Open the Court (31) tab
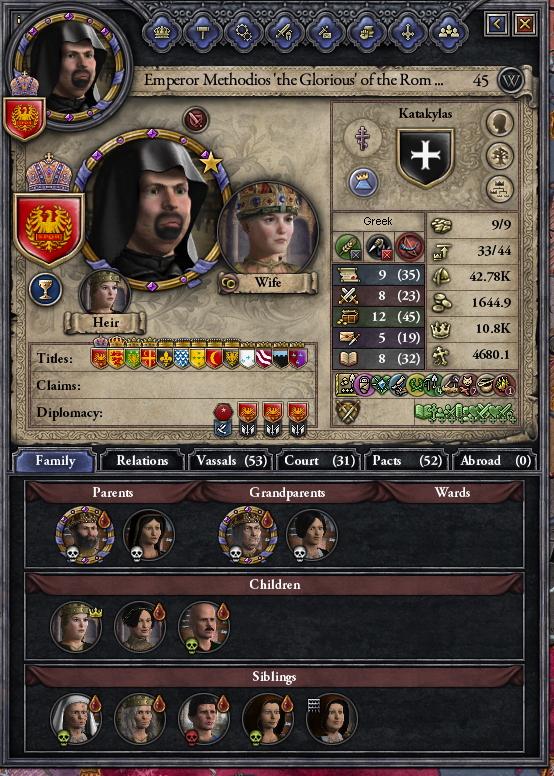554x776 pixels. pos(319,461)
